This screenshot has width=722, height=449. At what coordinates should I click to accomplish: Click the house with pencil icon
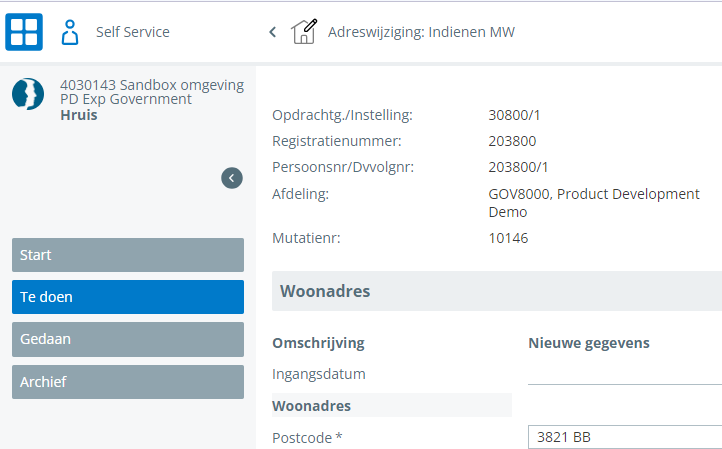(x=304, y=31)
